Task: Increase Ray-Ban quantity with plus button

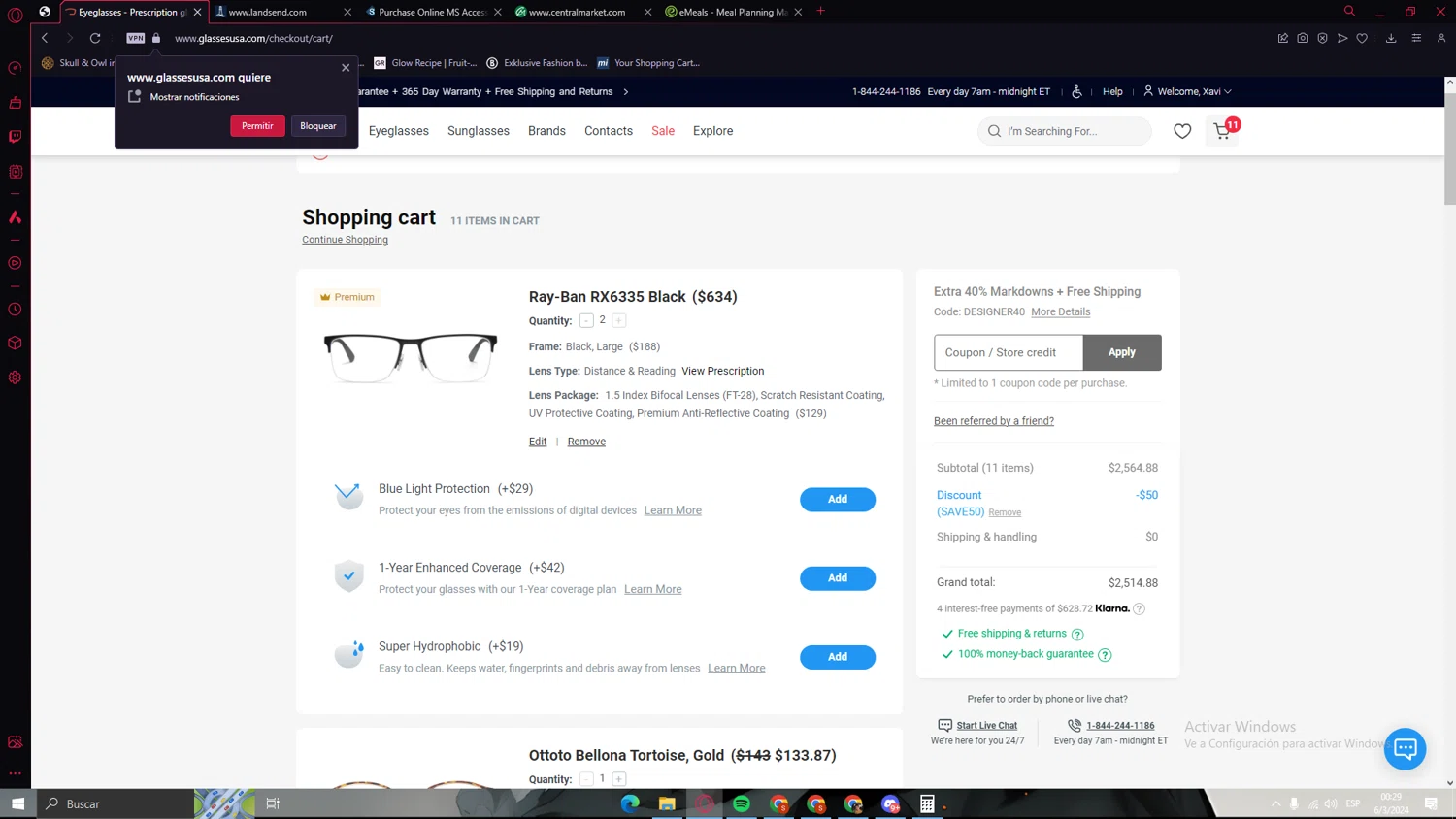Action: pyautogui.click(x=619, y=320)
